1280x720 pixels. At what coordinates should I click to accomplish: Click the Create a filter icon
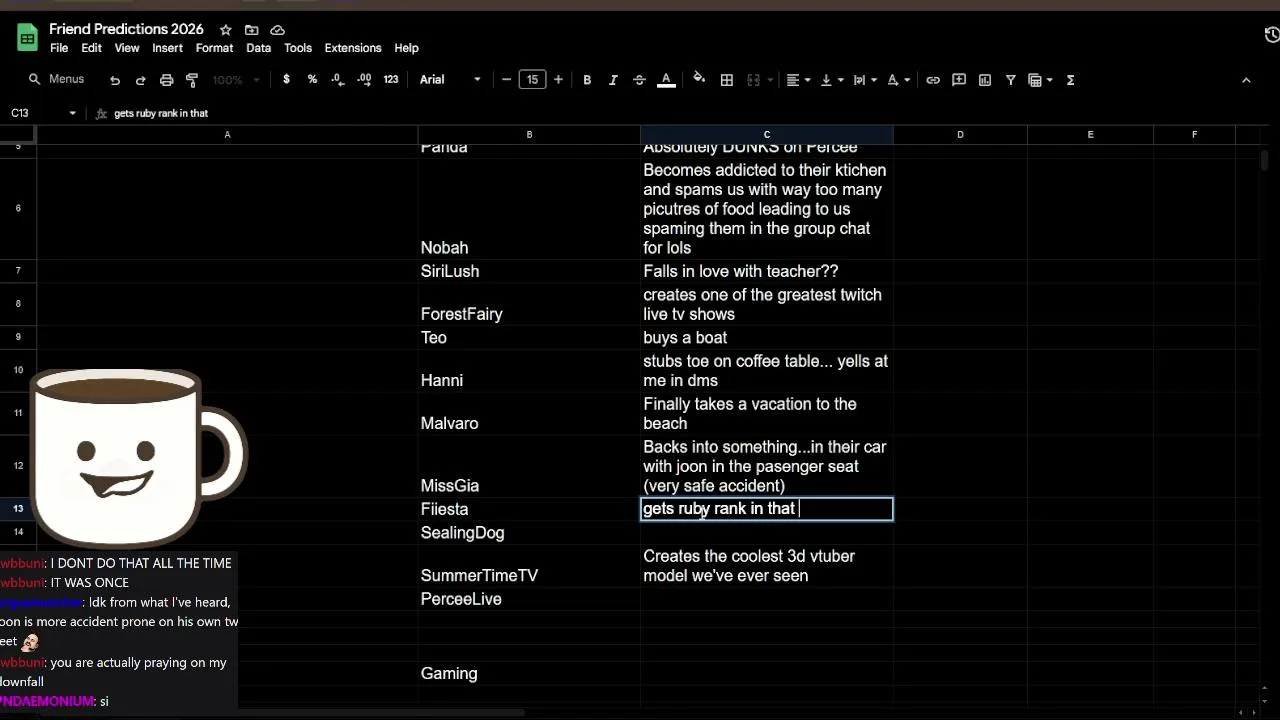click(1011, 80)
